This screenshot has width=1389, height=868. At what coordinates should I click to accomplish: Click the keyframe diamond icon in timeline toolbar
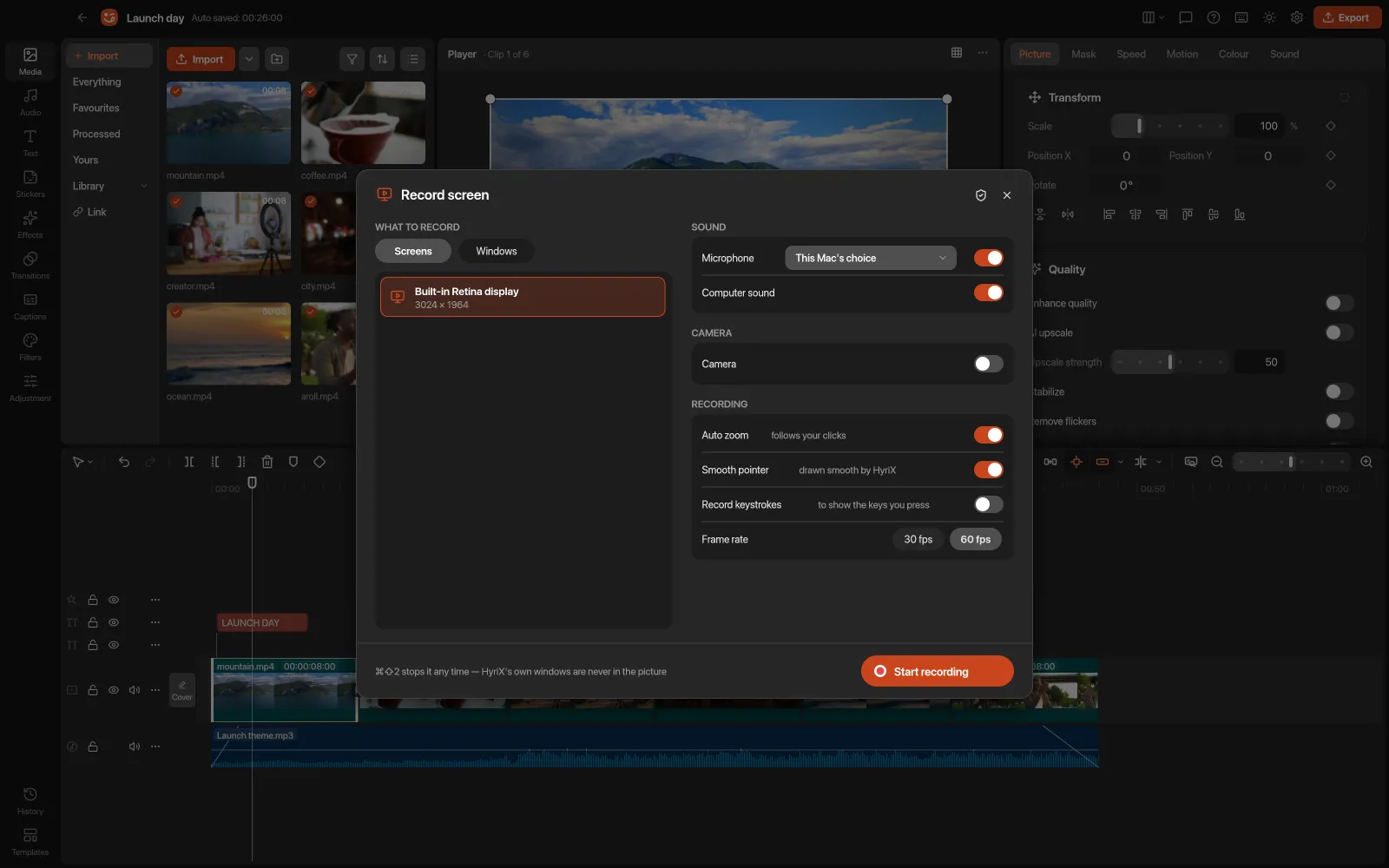coord(319,462)
